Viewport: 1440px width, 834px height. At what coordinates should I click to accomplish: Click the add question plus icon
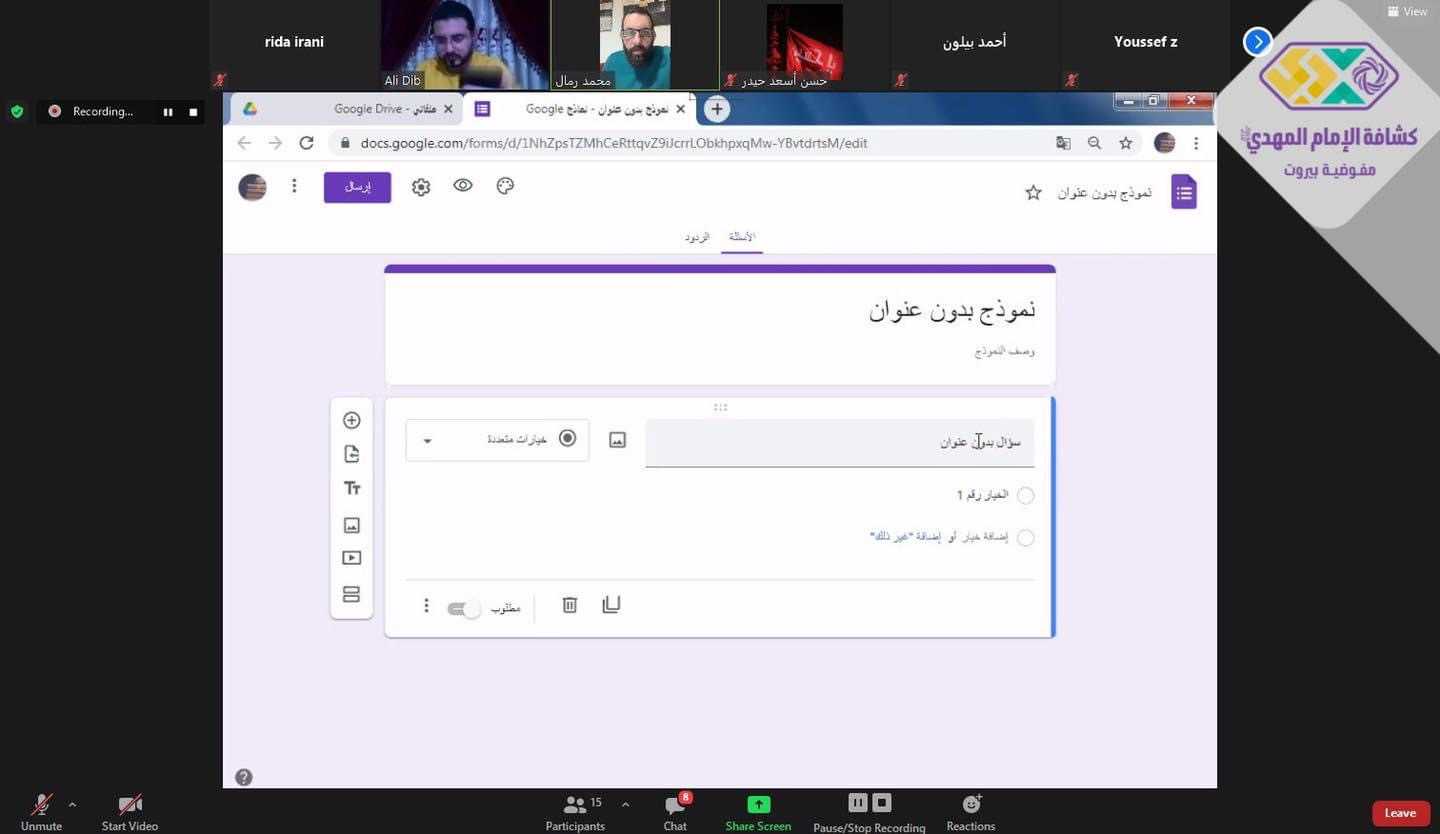[351, 420]
